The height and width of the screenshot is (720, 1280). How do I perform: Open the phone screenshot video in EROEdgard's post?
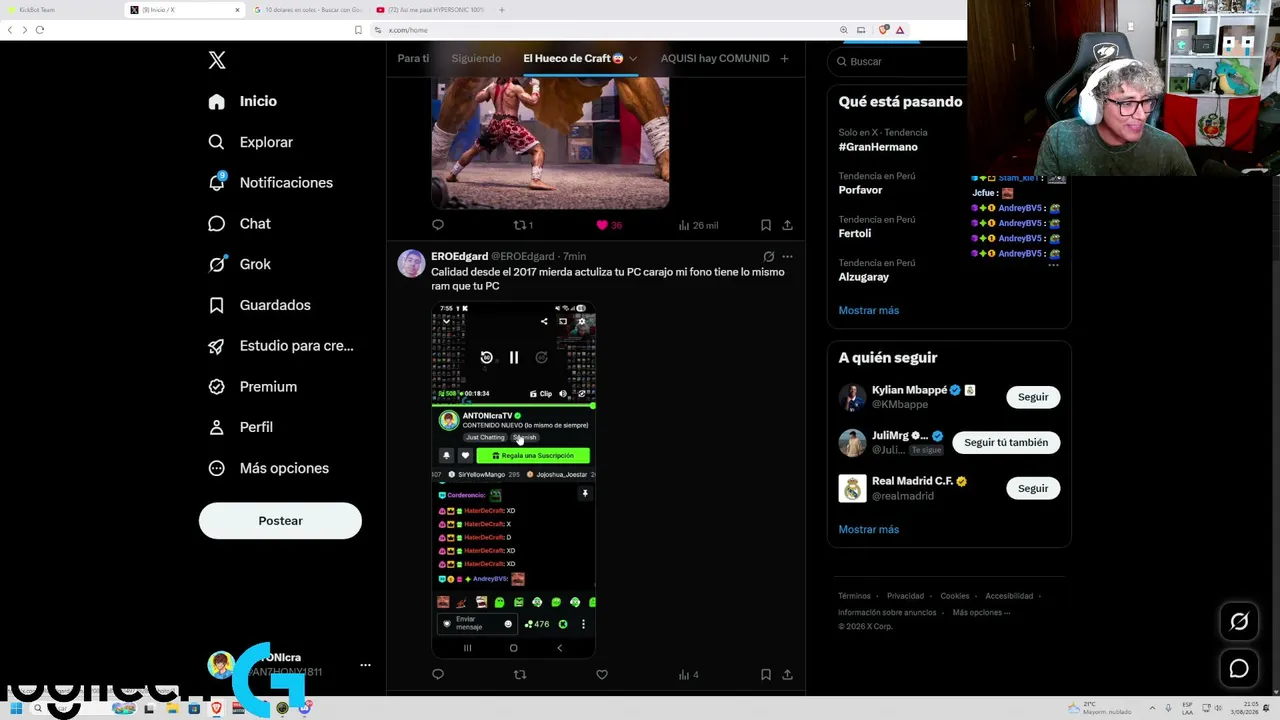click(514, 480)
